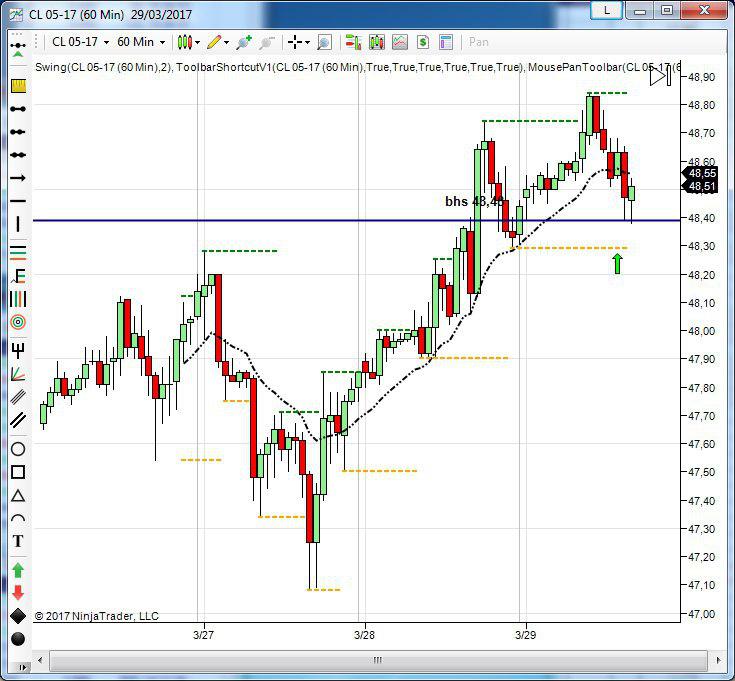Select the Triangle drawing tool
The width and height of the screenshot is (735, 681).
point(18,496)
